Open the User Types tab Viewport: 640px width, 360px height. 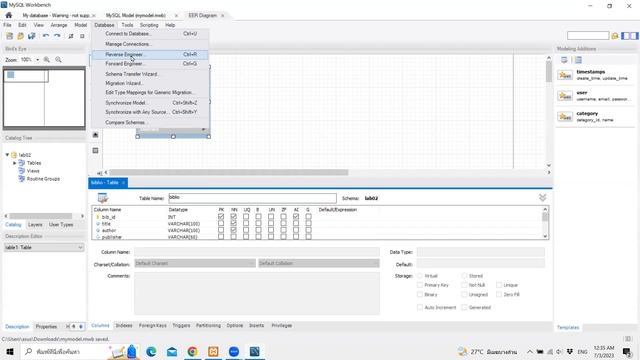pos(61,224)
